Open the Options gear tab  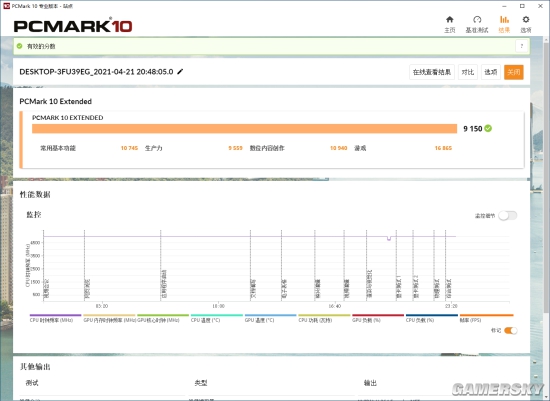pos(525,24)
